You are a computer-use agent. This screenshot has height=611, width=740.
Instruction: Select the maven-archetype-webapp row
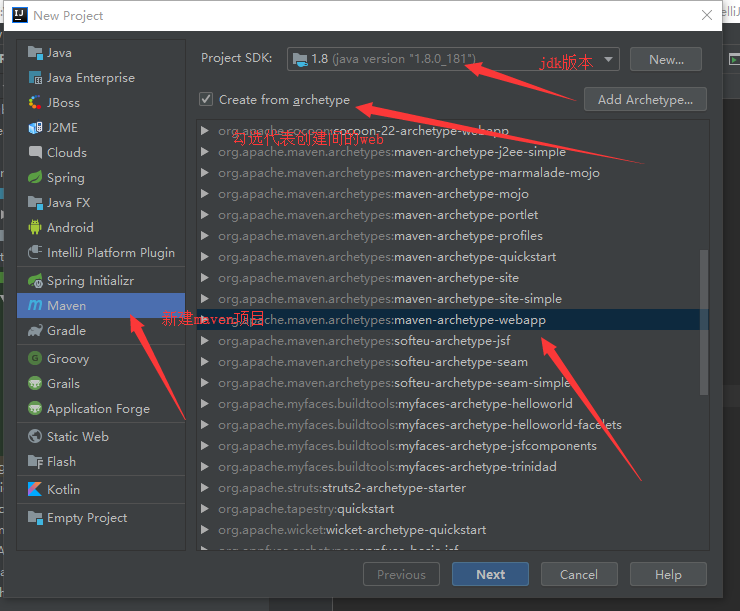tap(453, 320)
